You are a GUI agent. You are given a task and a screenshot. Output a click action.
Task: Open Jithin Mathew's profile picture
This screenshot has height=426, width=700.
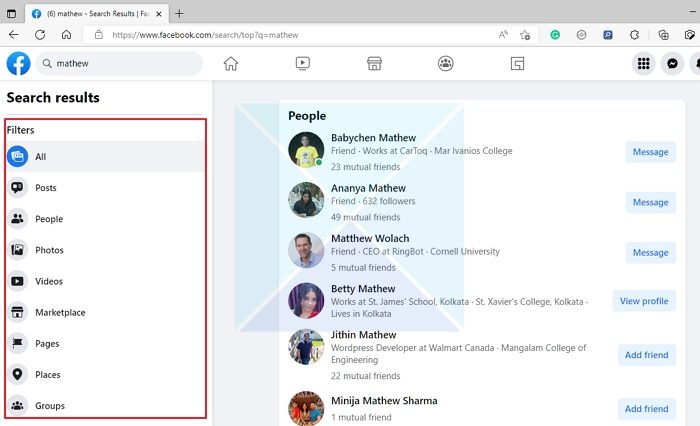(306, 347)
